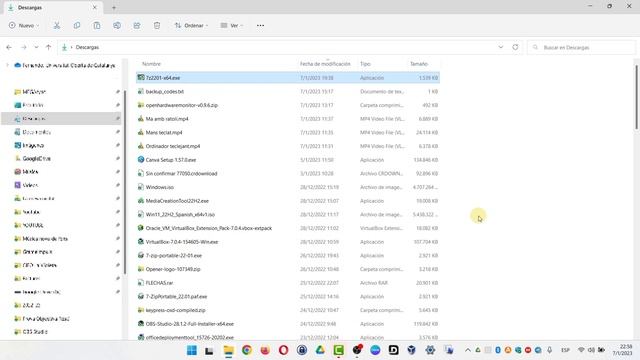
Task: Click the Copy icon in toolbar
Action: point(77,25)
